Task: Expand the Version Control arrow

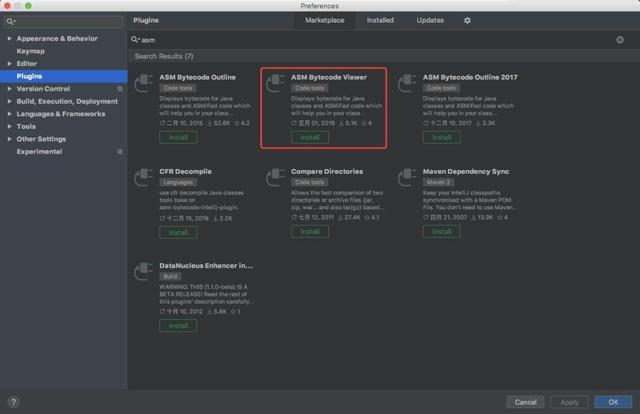Action: point(9,89)
